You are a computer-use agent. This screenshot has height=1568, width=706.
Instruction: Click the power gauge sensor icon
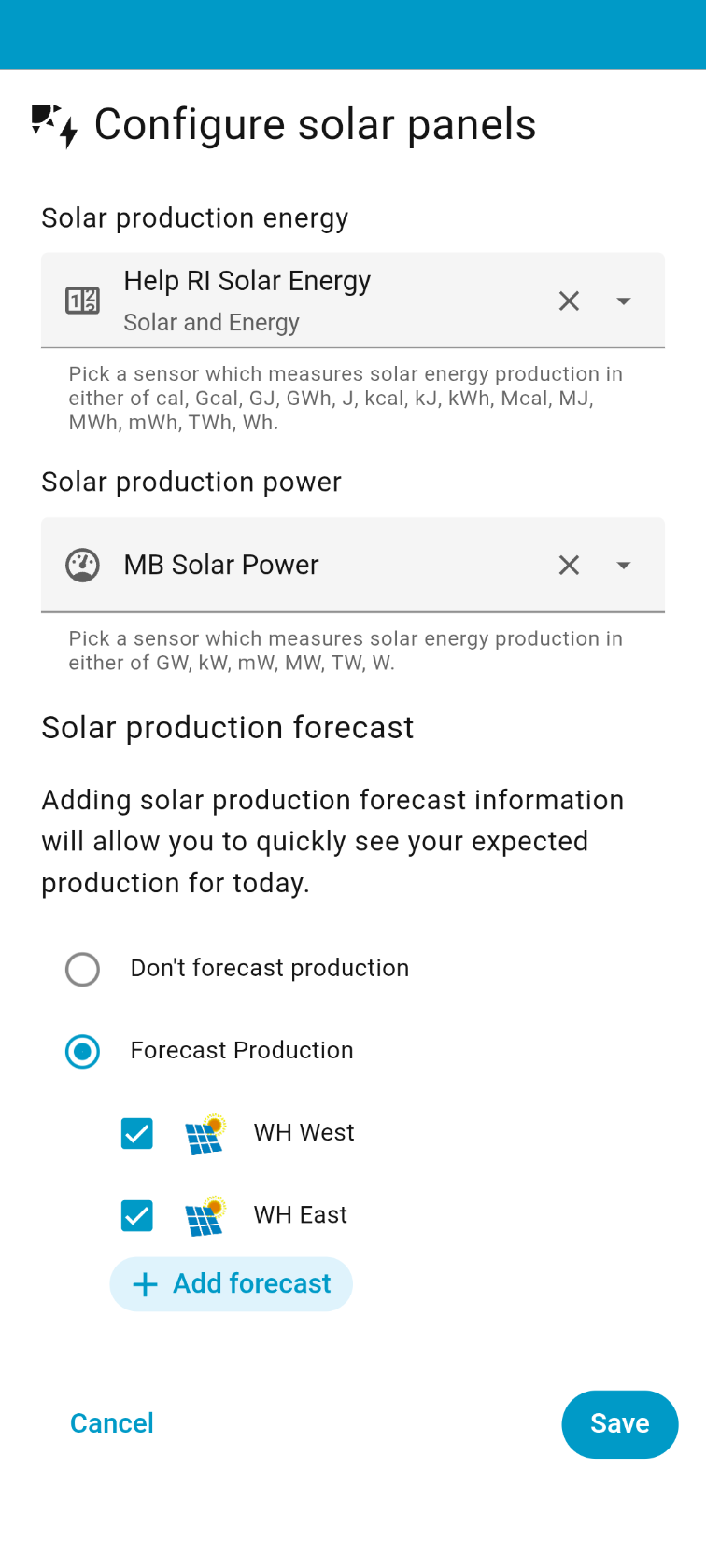[x=82, y=566]
